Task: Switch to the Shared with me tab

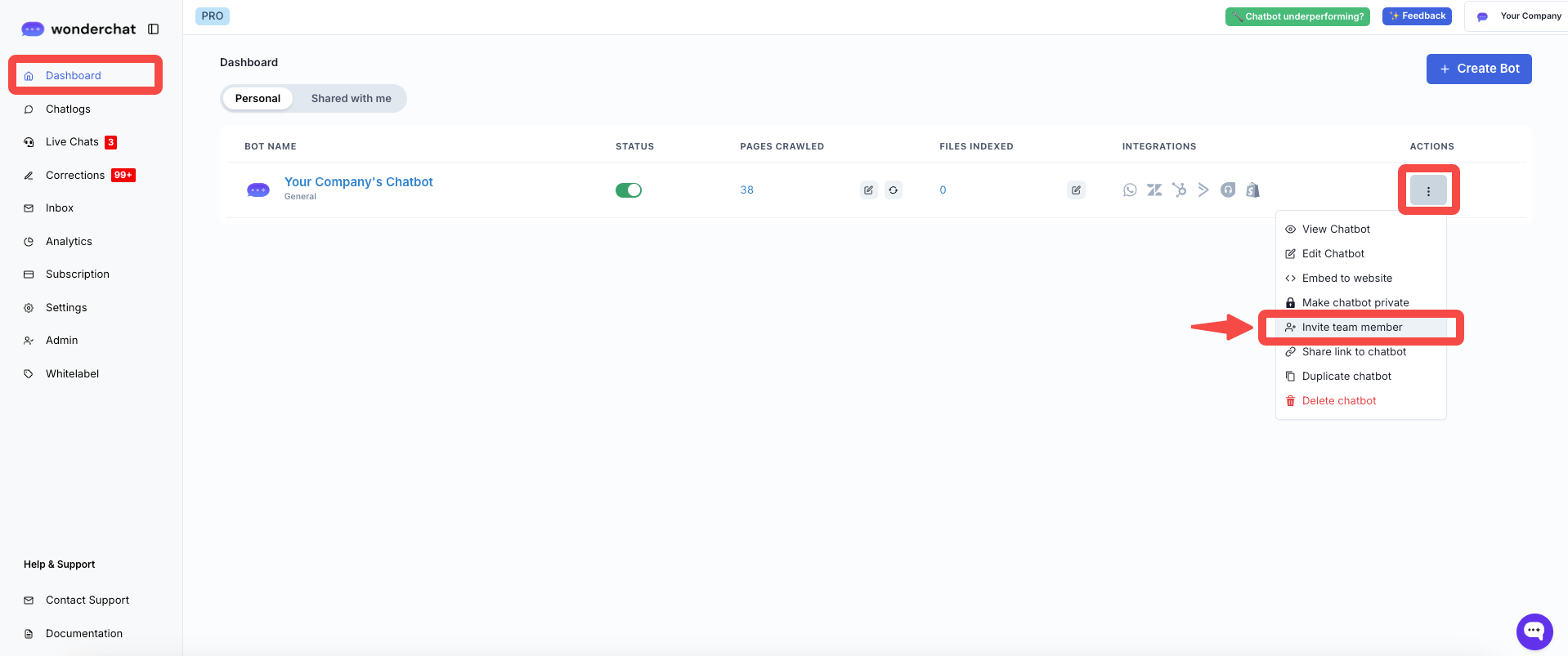Action: [x=351, y=99]
